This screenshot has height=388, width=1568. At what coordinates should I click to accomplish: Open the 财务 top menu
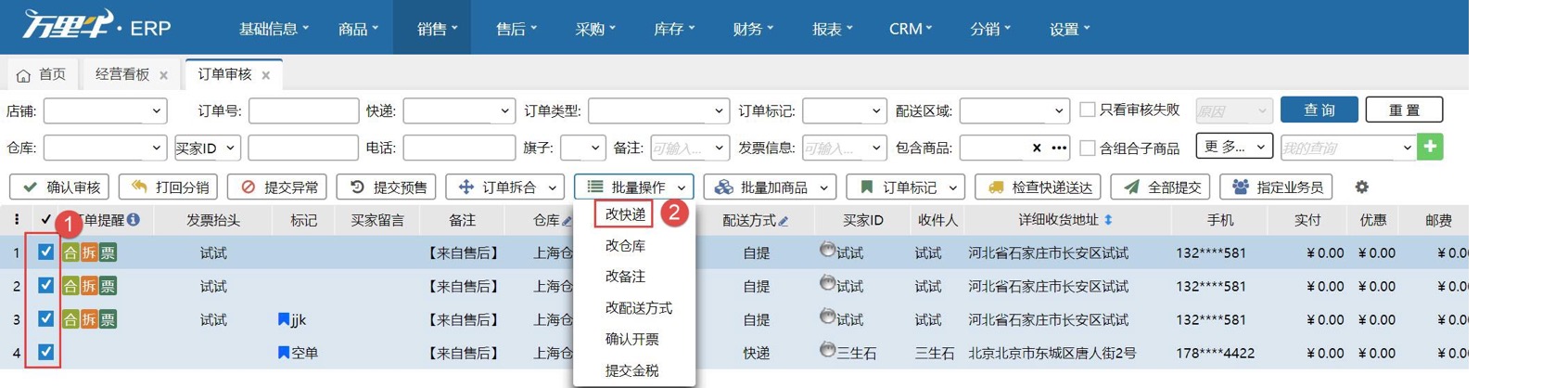click(x=752, y=29)
